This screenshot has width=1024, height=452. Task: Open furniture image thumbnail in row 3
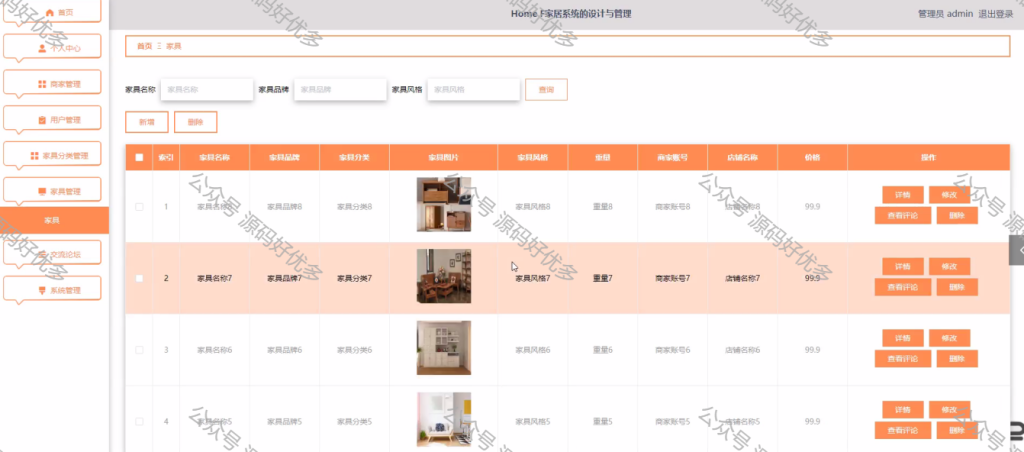point(444,348)
